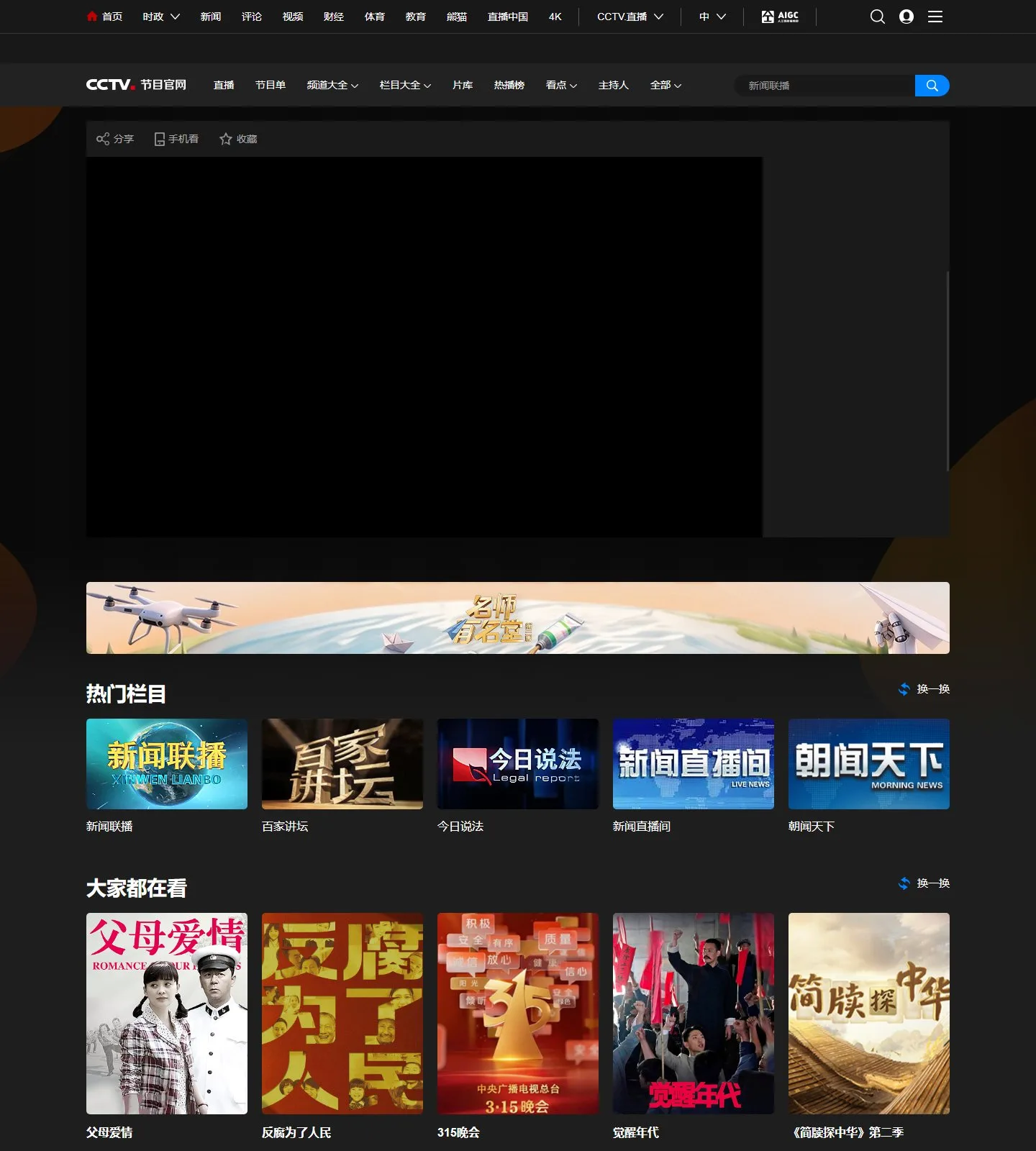Click the blue search button
Image resolution: width=1036 pixels, height=1151 pixels.
point(932,86)
